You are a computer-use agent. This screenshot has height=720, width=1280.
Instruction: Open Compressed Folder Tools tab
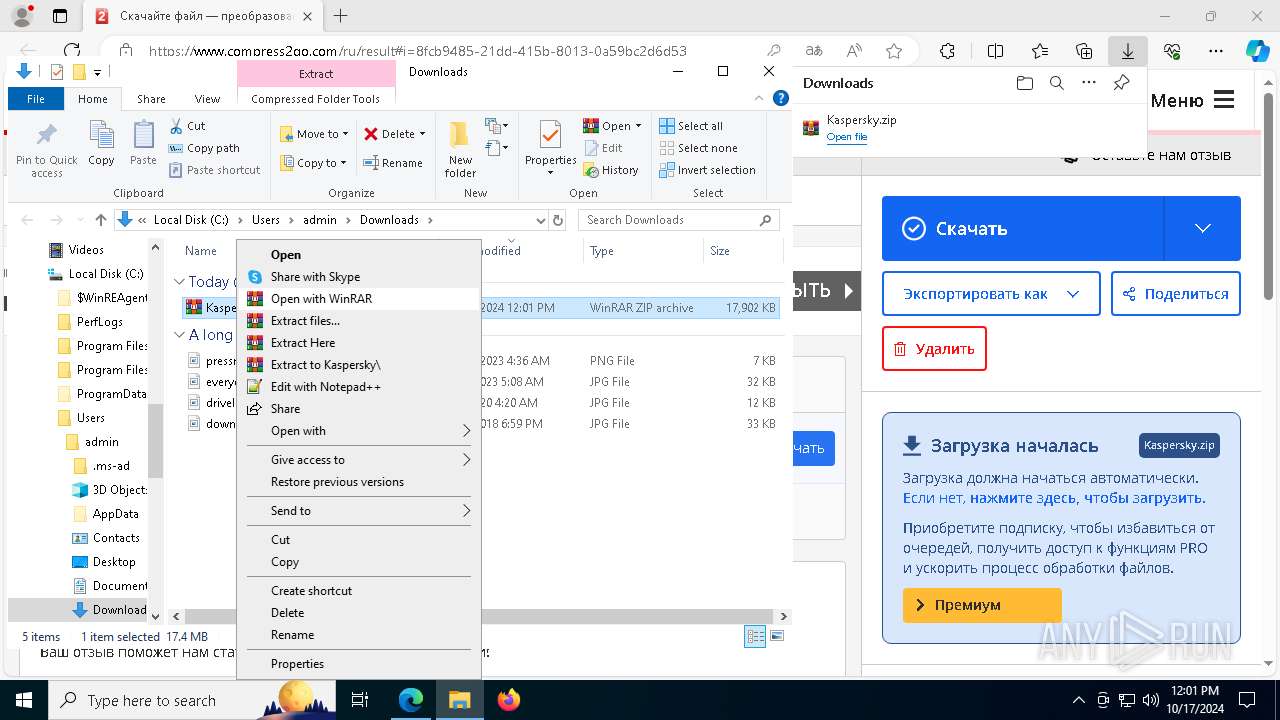(315, 99)
